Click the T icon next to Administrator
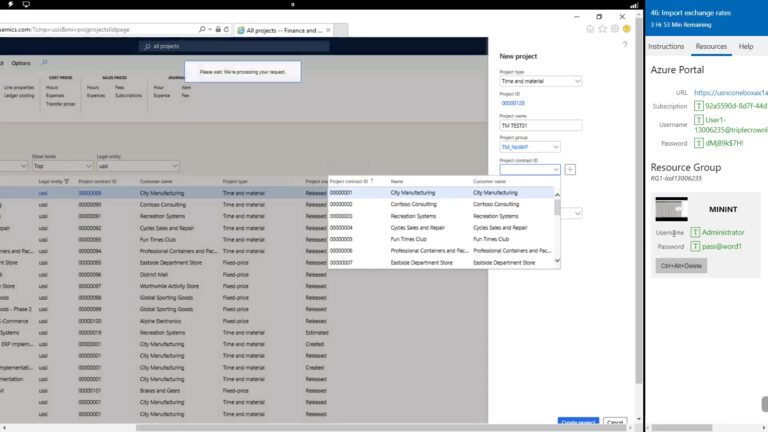The width and height of the screenshot is (768, 432). point(695,232)
